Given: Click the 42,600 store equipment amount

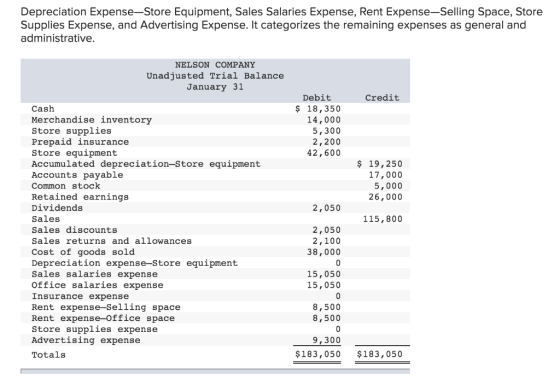Looking at the screenshot, I should [x=324, y=153].
